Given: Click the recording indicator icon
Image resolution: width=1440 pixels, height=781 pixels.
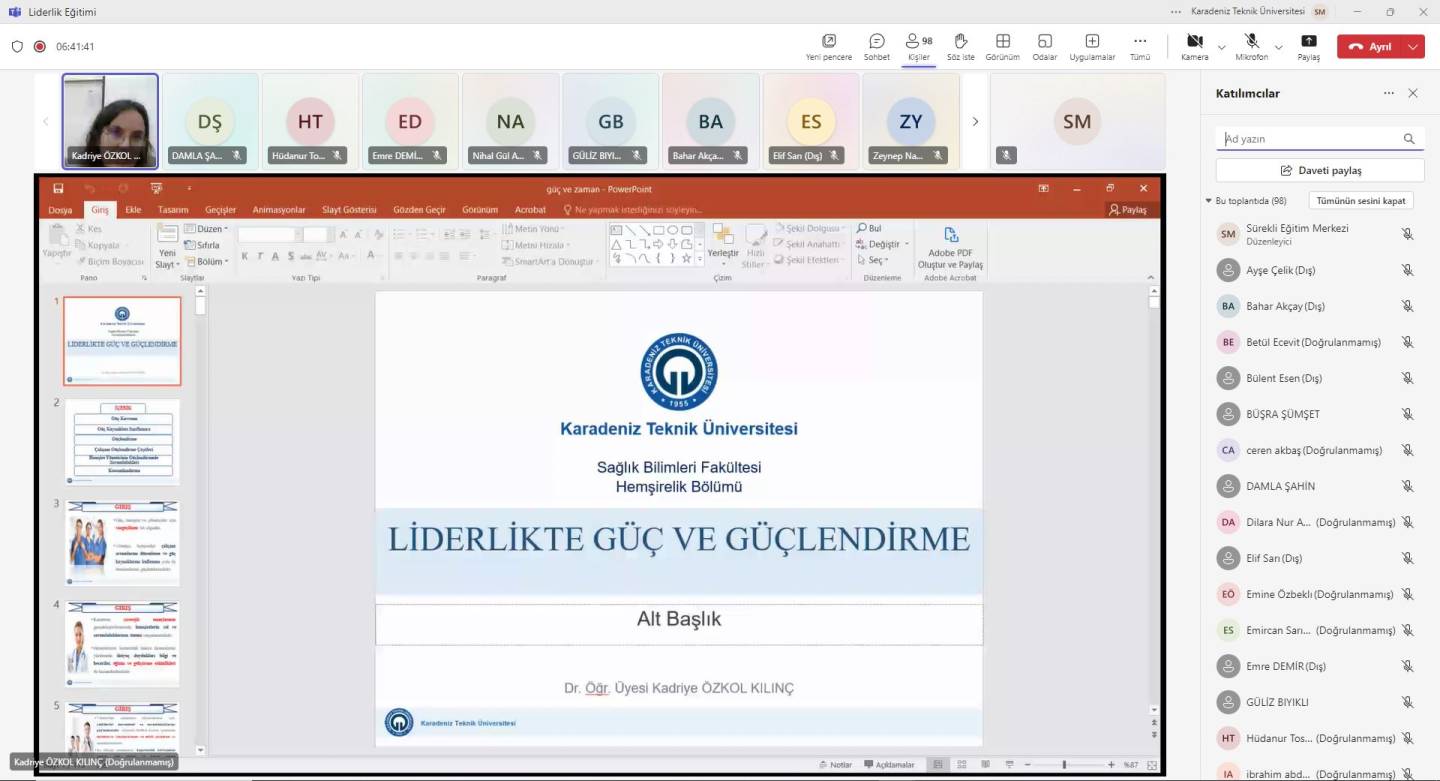Looking at the screenshot, I should (x=40, y=46).
